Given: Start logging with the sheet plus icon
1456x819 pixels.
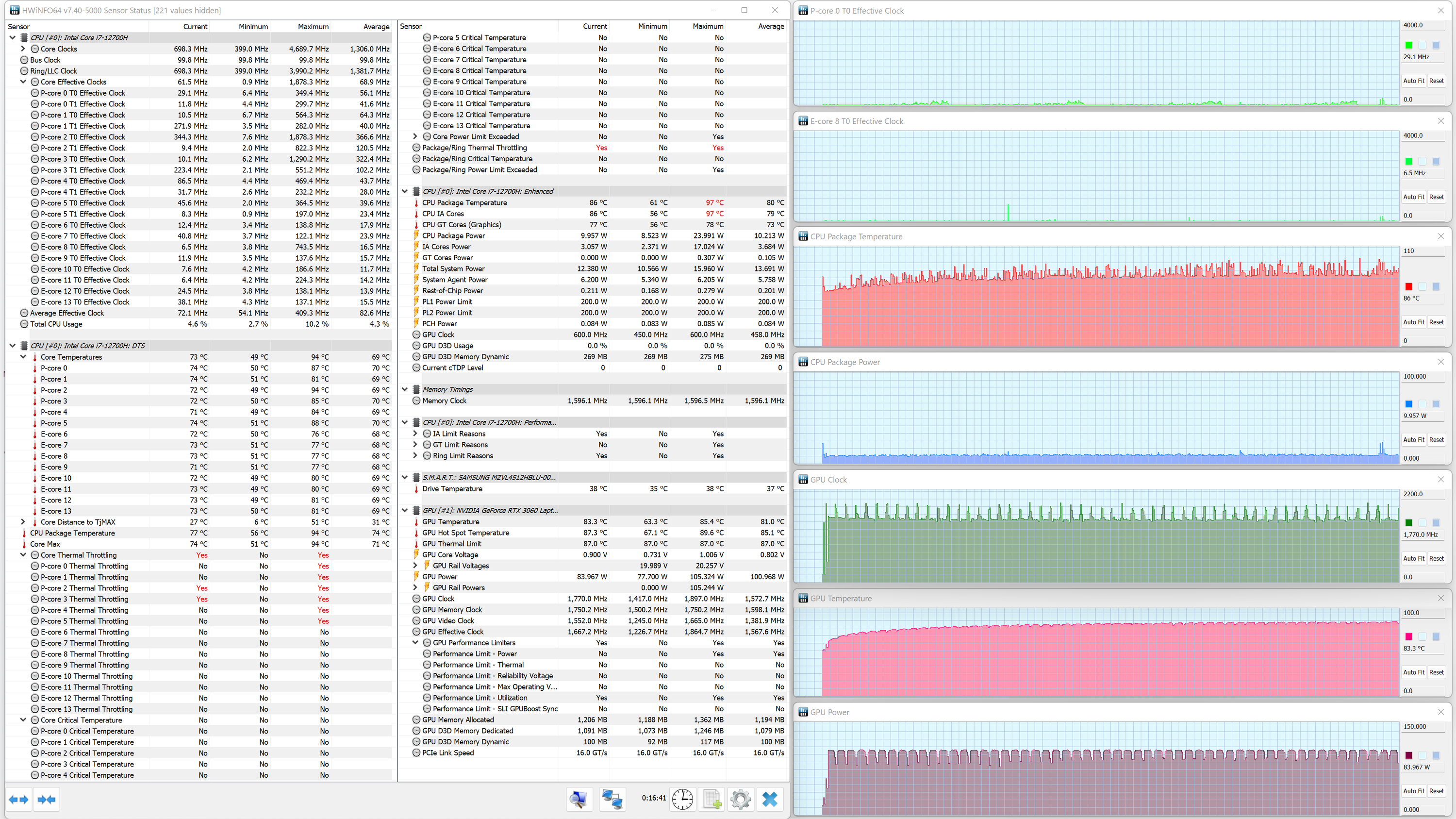Looking at the screenshot, I should [x=712, y=799].
